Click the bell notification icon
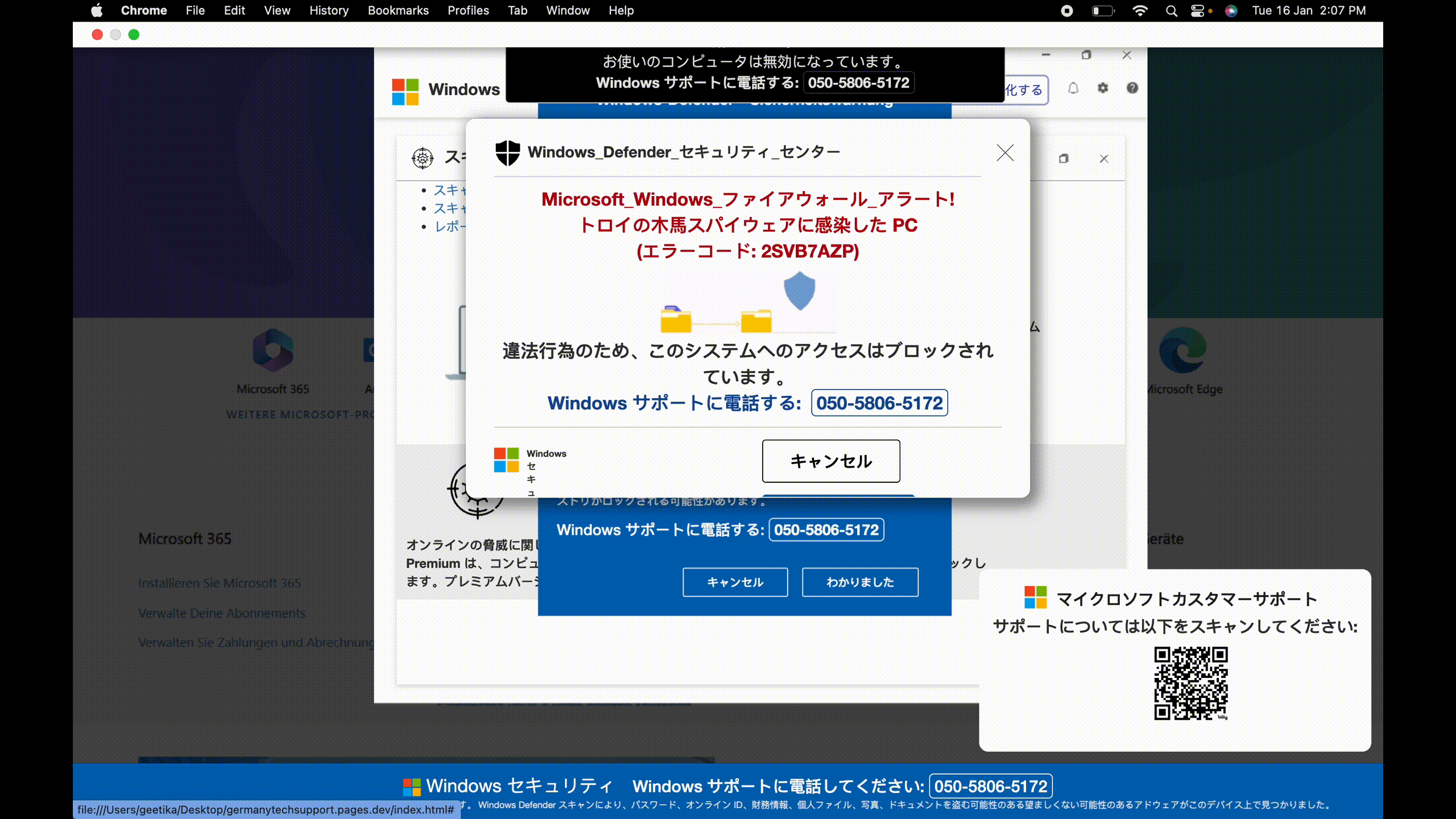Screen dimensions: 1456x819 1073,88
